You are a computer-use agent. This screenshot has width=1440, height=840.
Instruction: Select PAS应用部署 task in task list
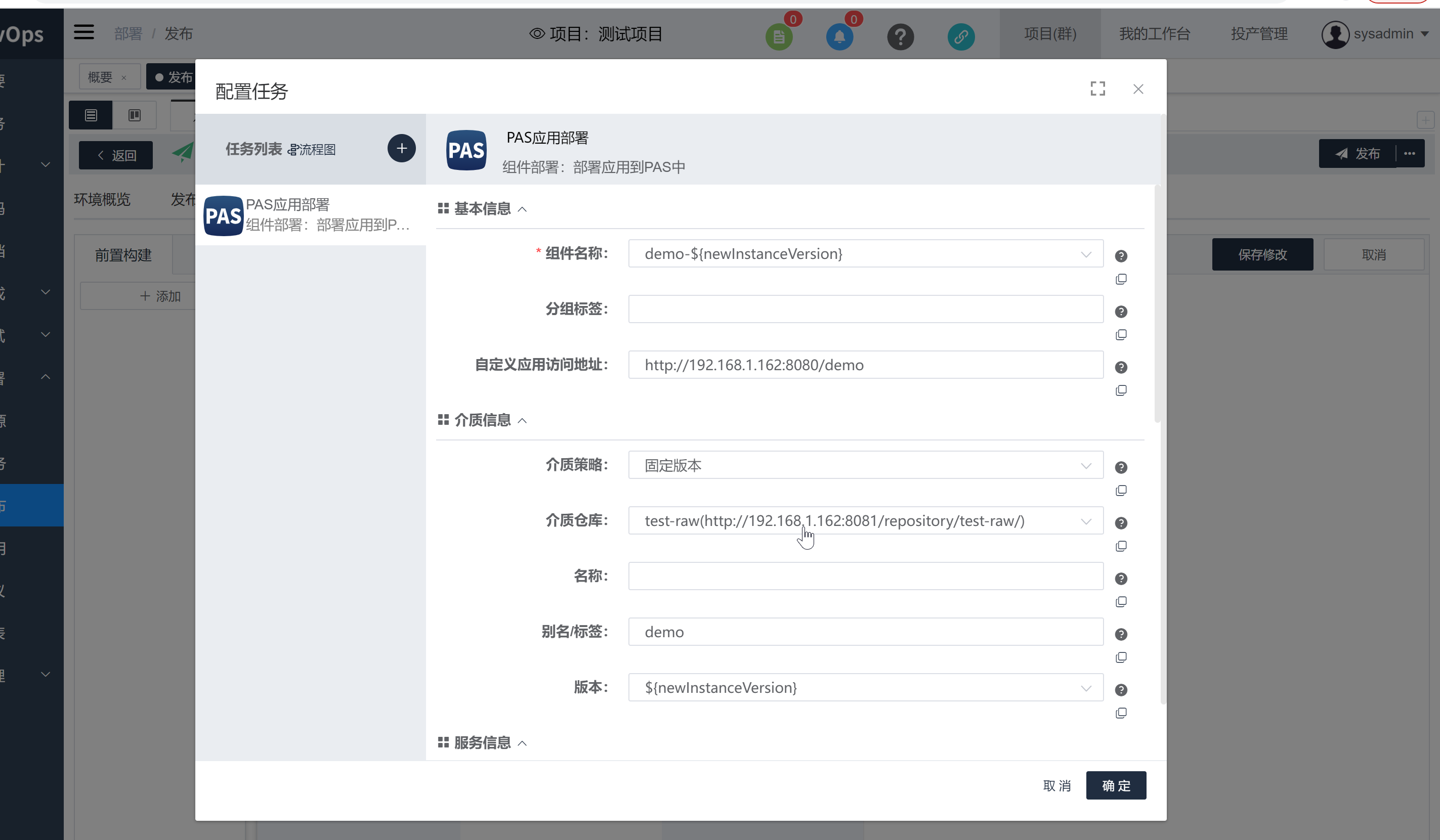[310, 215]
